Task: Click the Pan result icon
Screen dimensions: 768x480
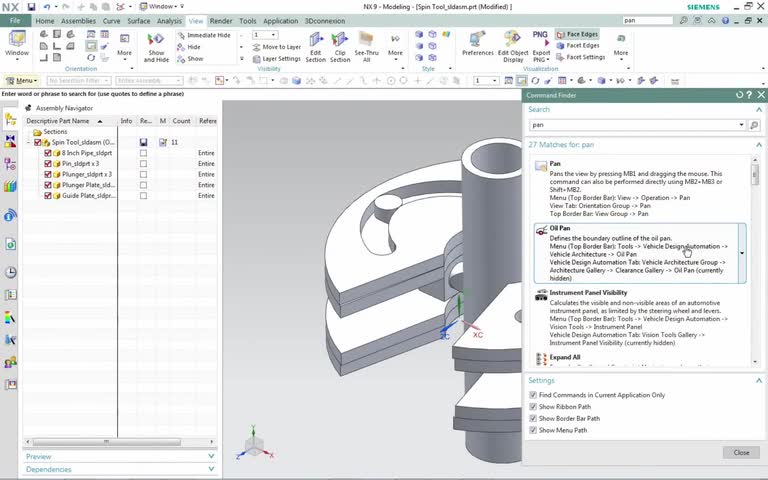Action: tap(541, 166)
